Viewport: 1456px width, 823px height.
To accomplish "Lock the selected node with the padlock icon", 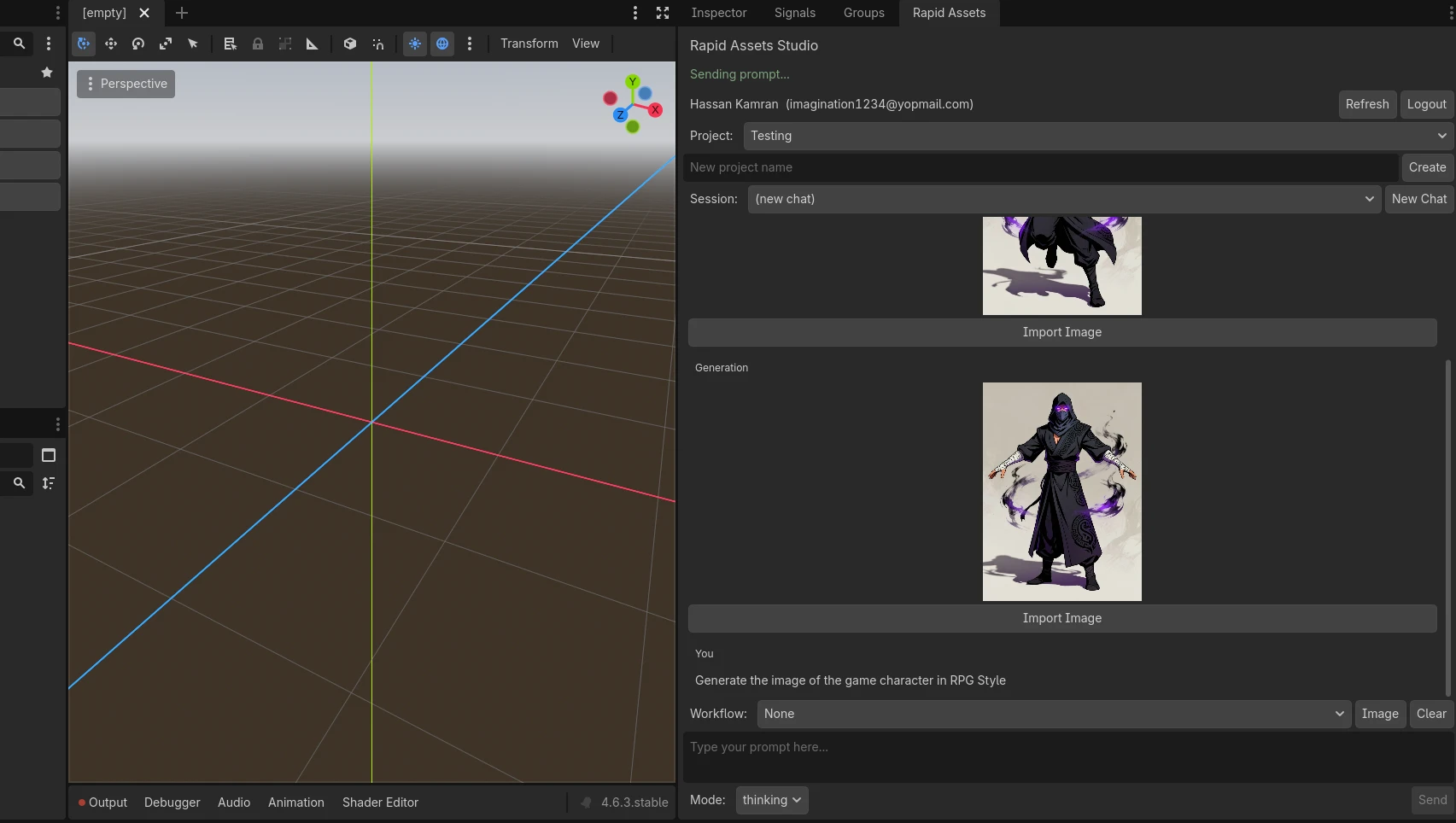I will 258,44.
